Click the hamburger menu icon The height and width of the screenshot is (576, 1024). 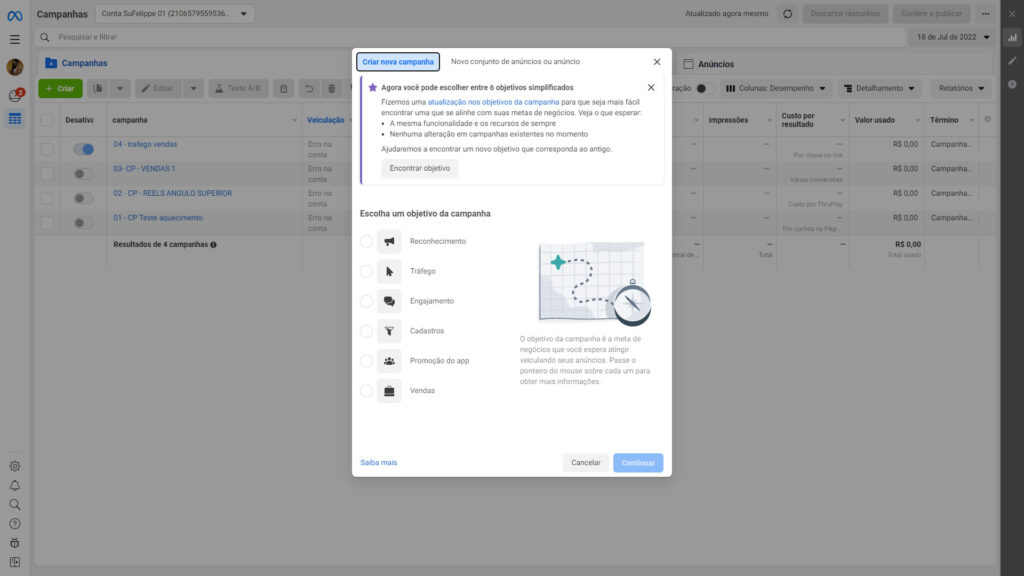point(14,39)
